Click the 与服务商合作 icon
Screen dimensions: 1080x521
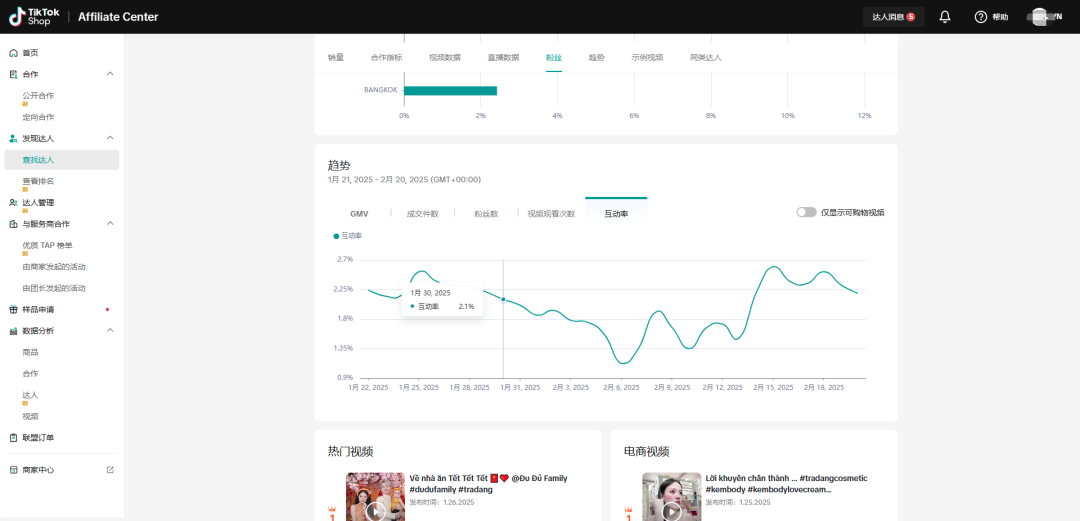click(x=13, y=224)
